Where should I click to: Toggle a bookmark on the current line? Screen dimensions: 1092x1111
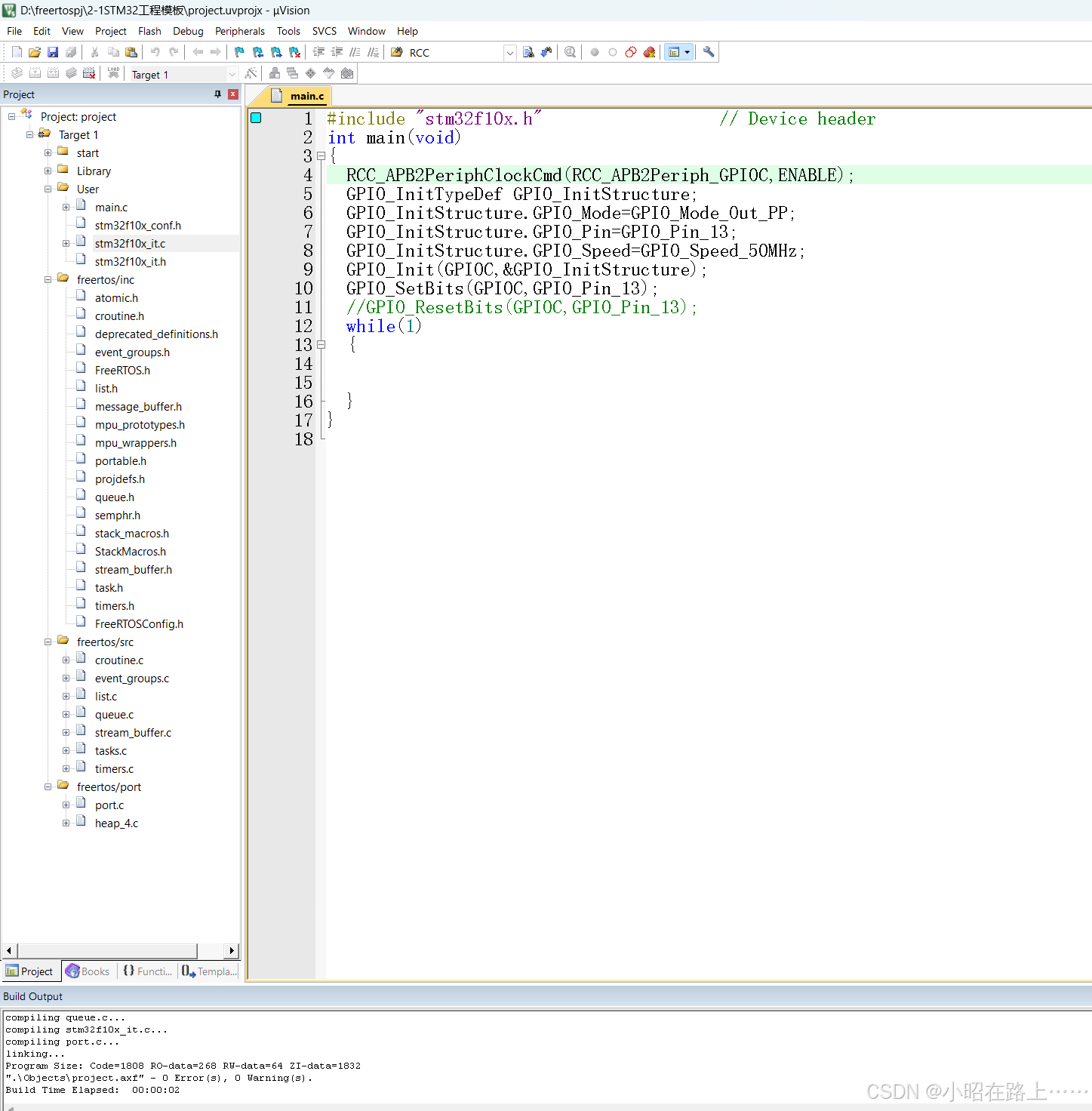(240, 52)
